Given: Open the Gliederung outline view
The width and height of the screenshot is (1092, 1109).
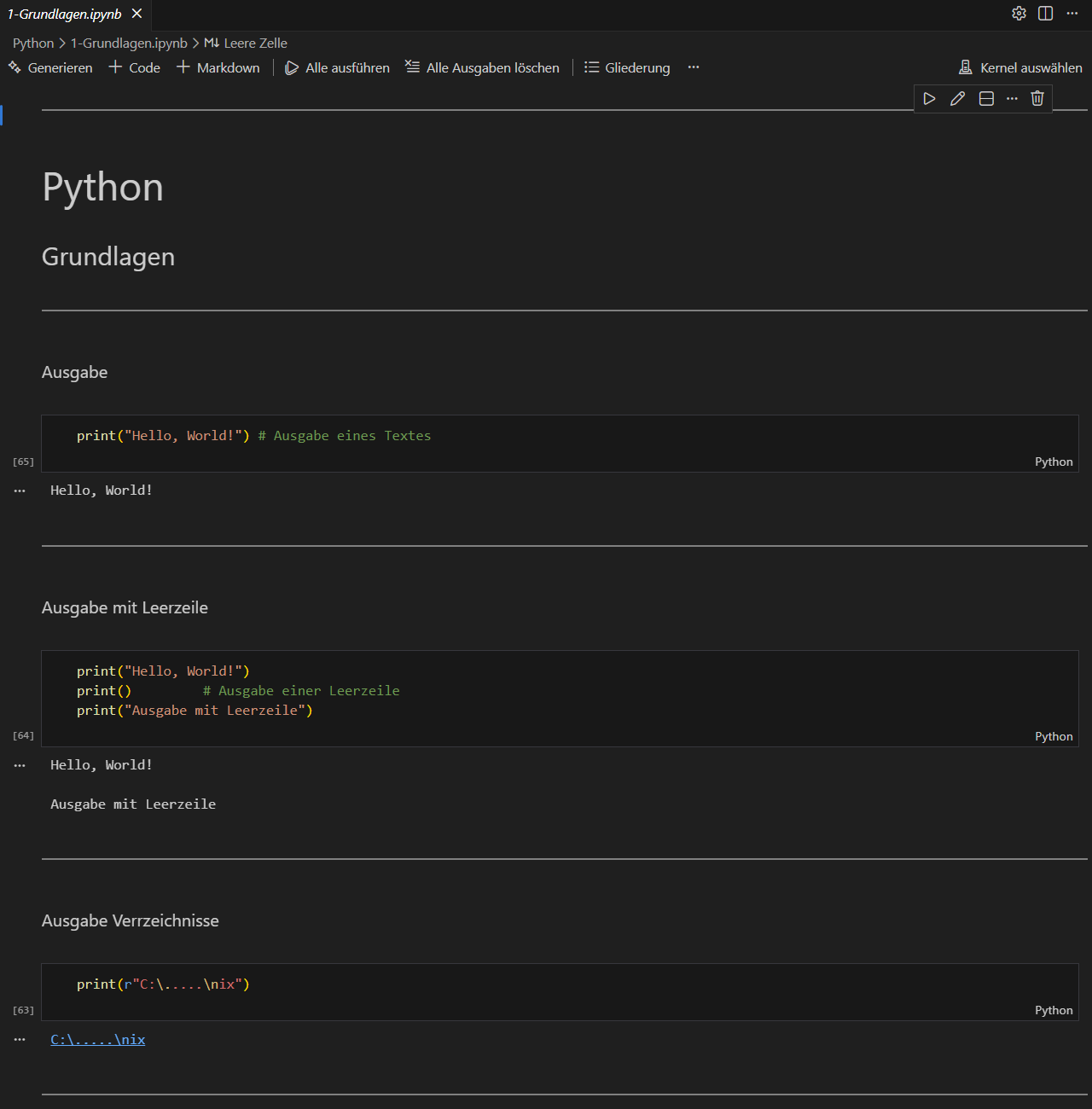Looking at the screenshot, I should point(627,67).
